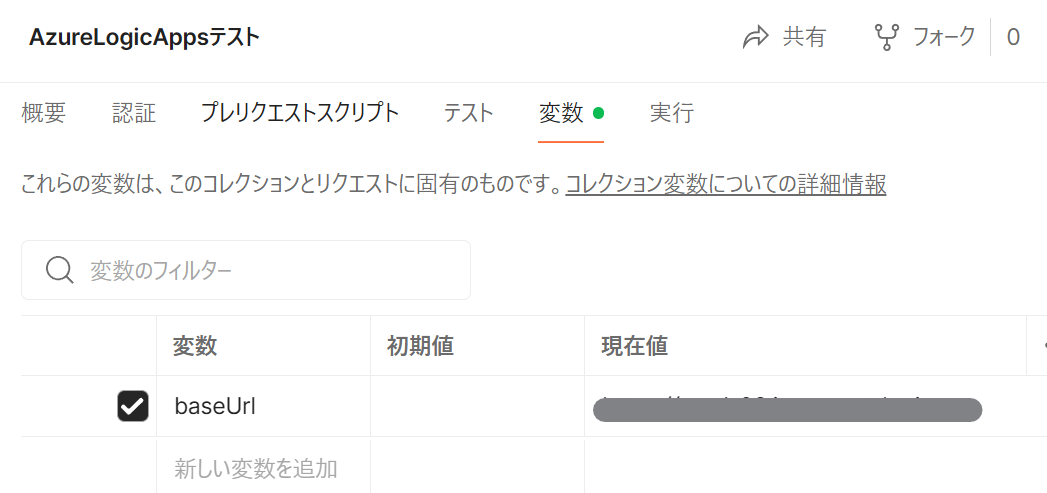Click 新しい変数を追加 input cell
The height and width of the screenshot is (493, 1047).
[263, 468]
